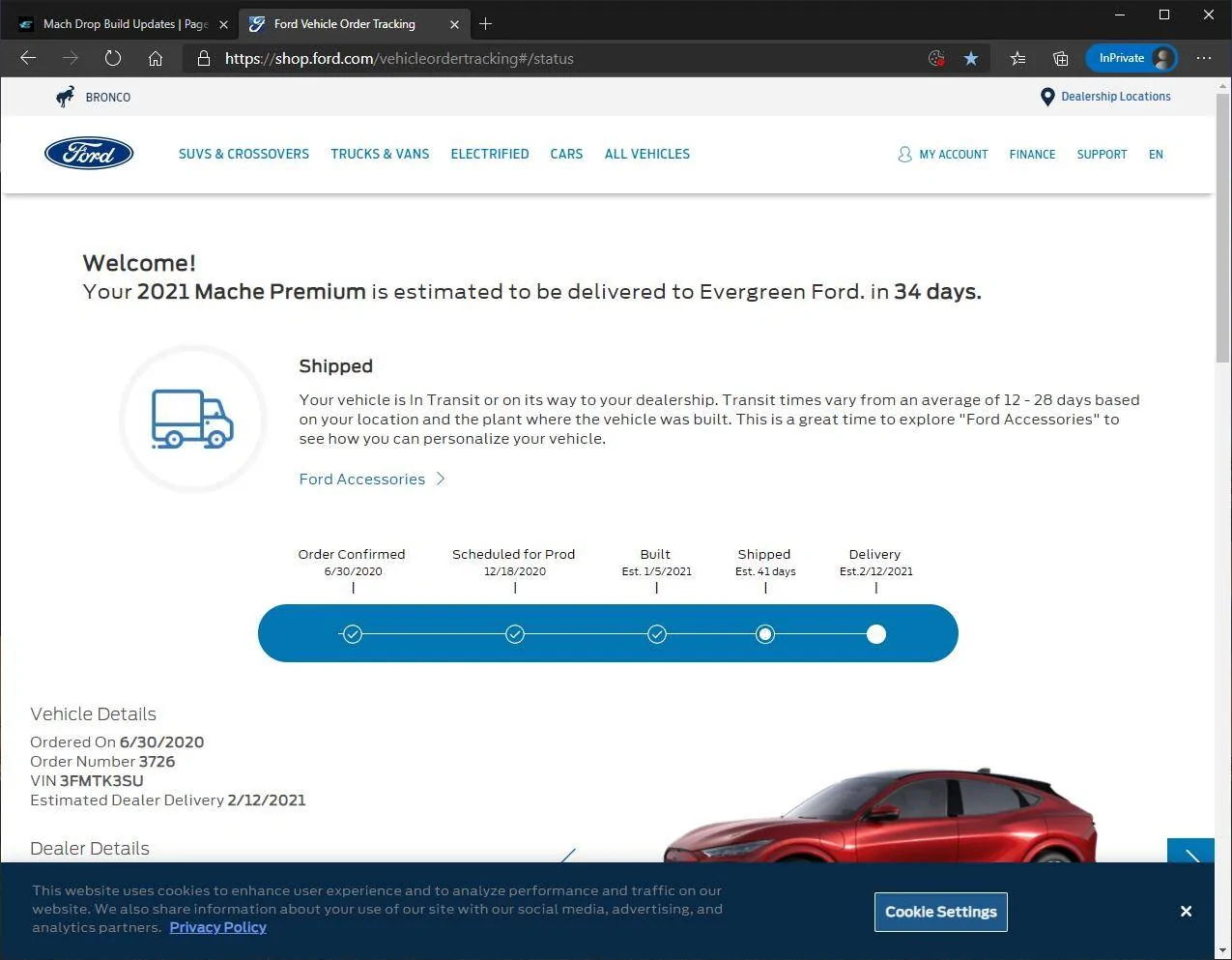Open the Privacy Policy link
Viewport: 1232px width, 960px height.
217,927
